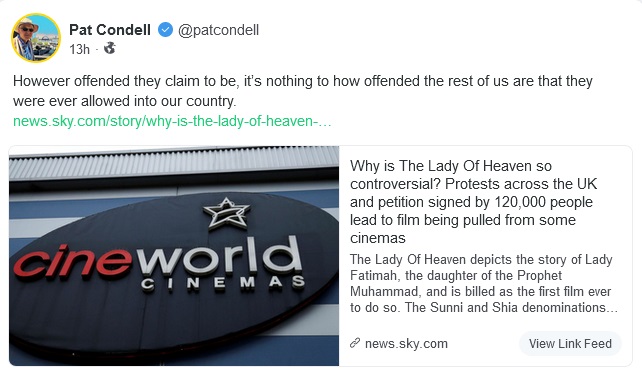Image resolution: width=642 pixels, height=378 pixels.
Task: Click the star emblem on Cineworld sign
Action: point(226,213)
